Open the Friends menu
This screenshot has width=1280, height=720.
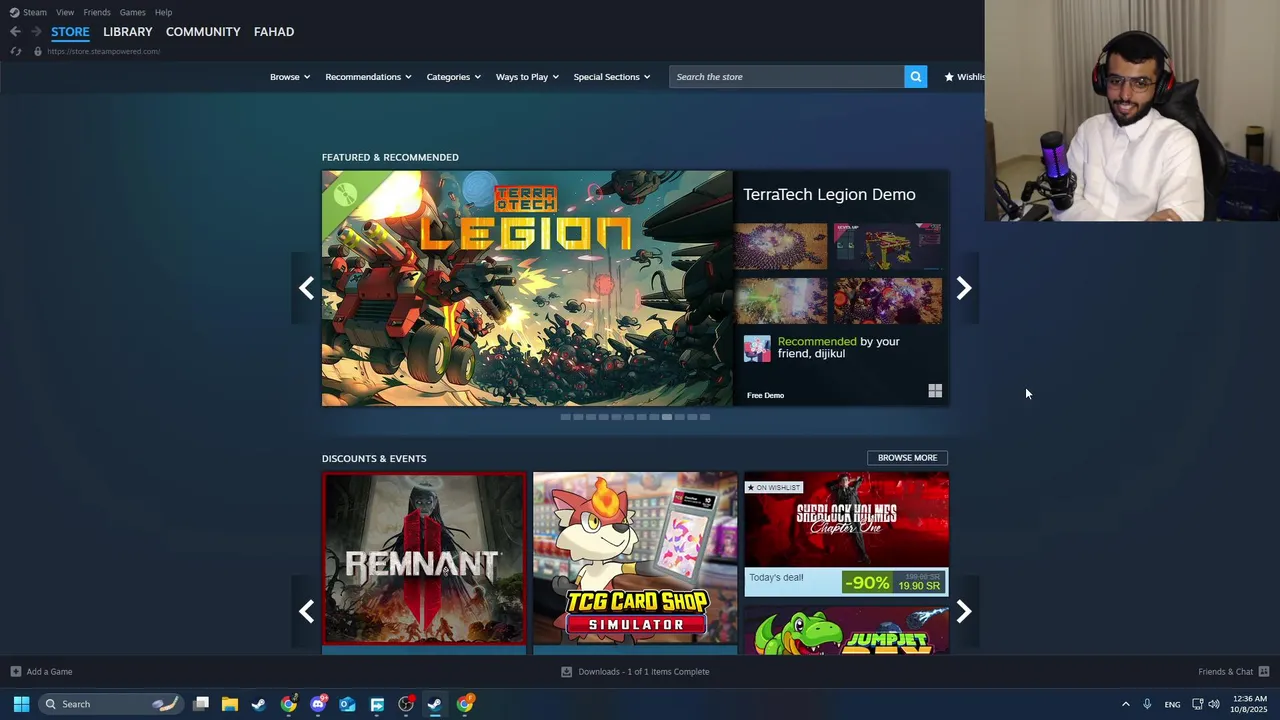(97, 12)
